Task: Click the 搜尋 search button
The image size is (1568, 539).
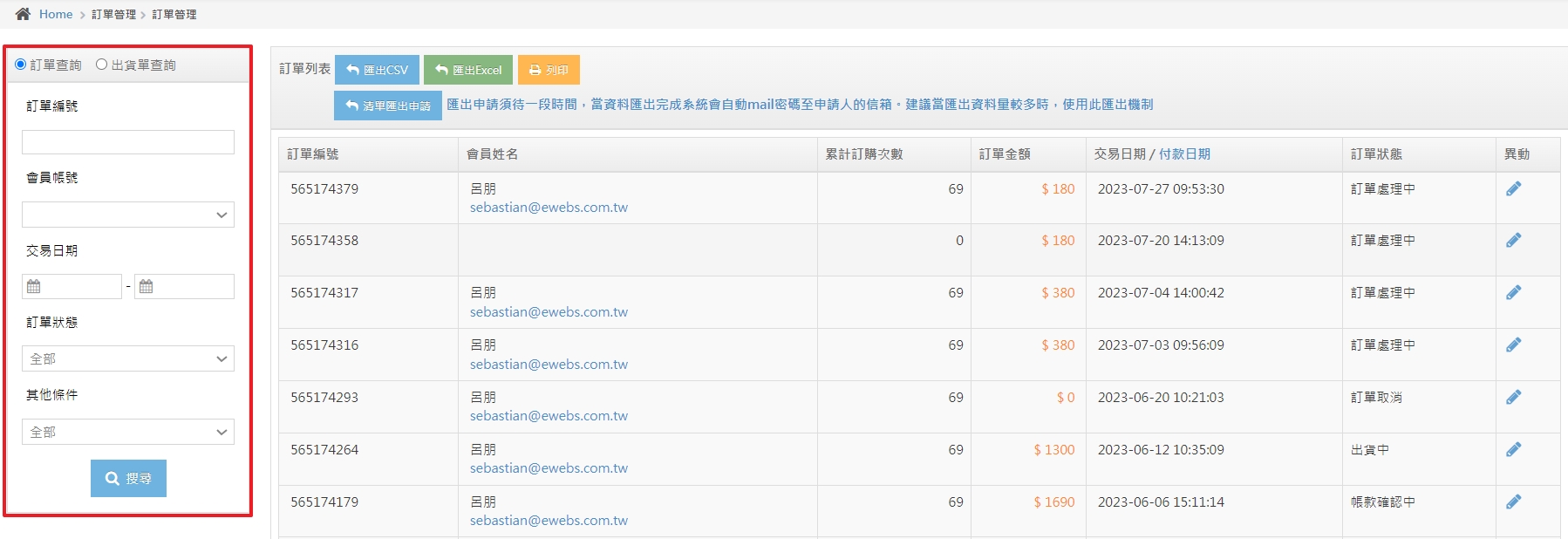Action: coord(128,478)
